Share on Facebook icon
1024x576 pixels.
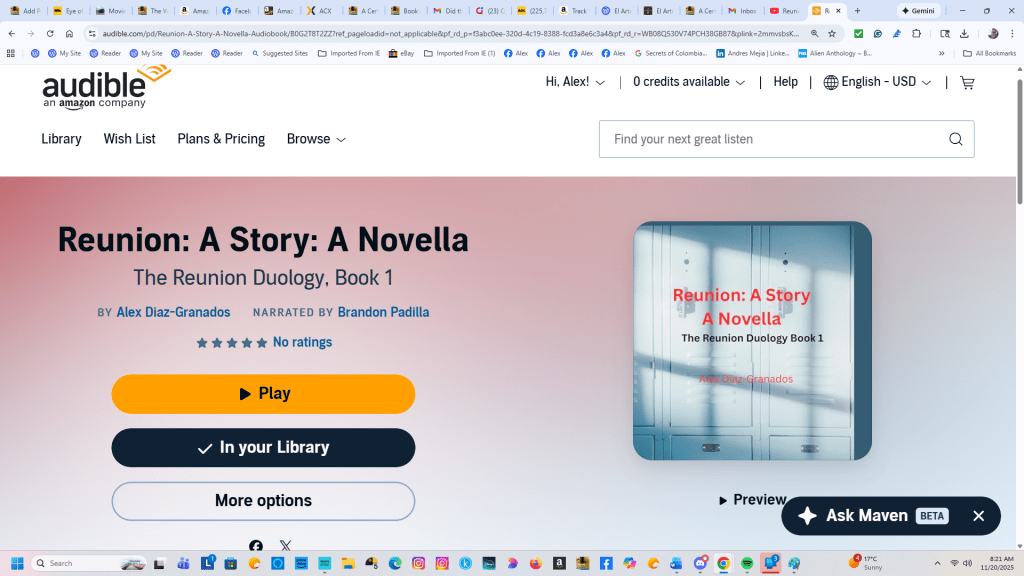click(256, 546)
